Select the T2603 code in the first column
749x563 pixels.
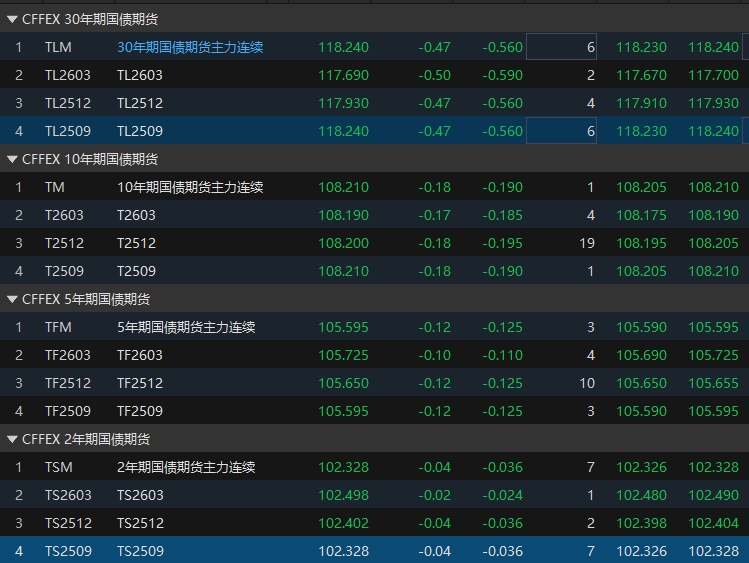[x=64, y=215]
